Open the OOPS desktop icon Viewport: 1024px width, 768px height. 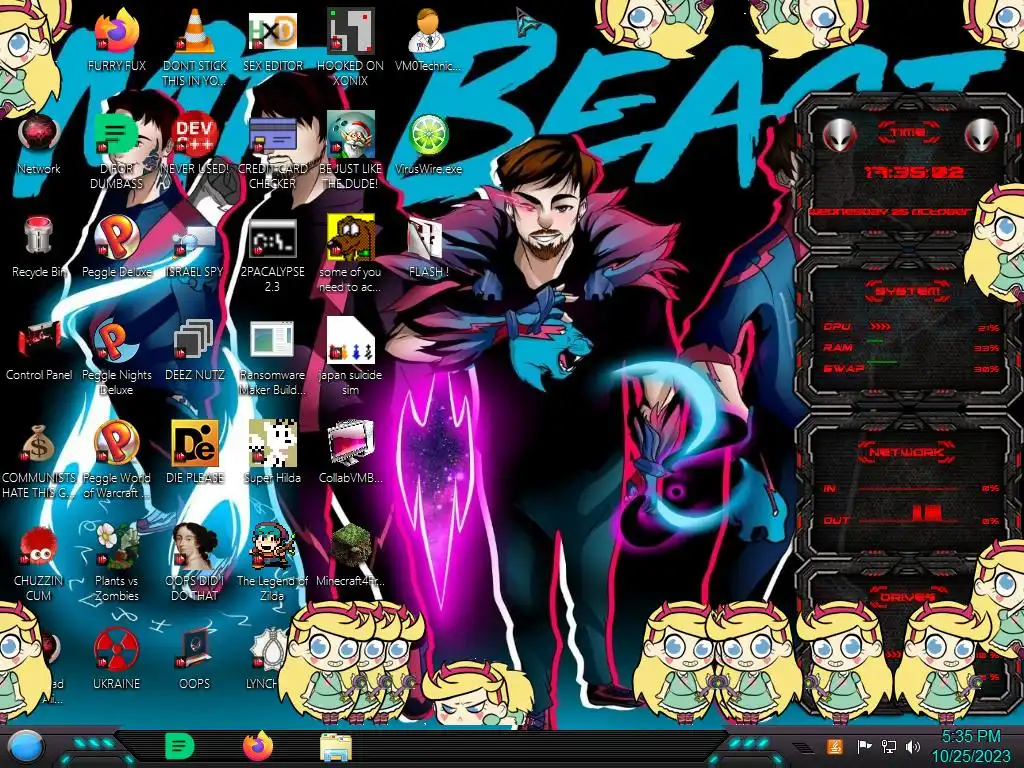tap(195, 649)
